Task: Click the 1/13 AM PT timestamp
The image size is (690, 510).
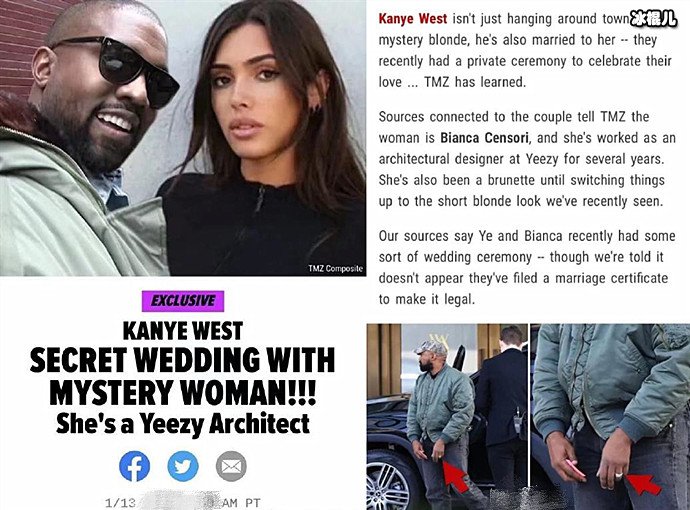Action: (183, 503)
